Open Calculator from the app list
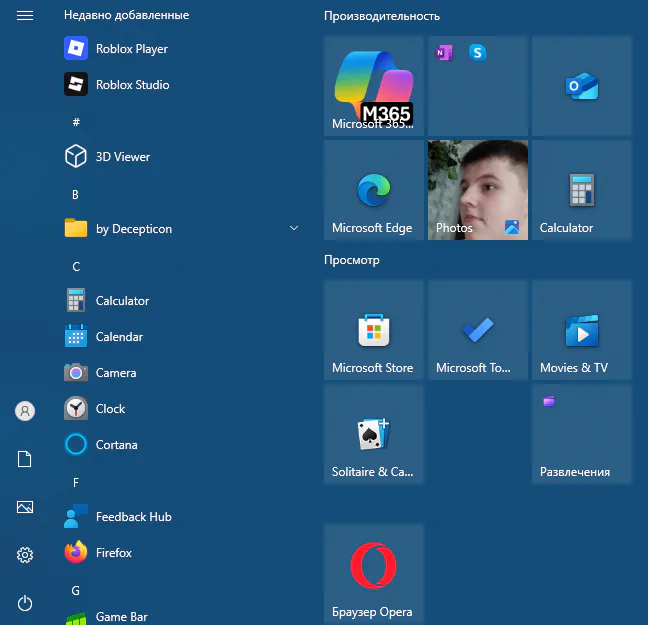Screen dimensions: 648x625 tap(182, 301)
